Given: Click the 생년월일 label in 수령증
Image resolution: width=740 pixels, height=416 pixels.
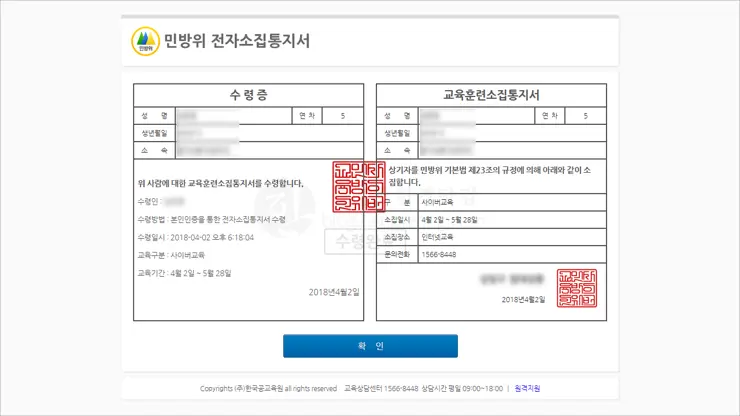Looking at the screenshot, I should pos(154,133).
